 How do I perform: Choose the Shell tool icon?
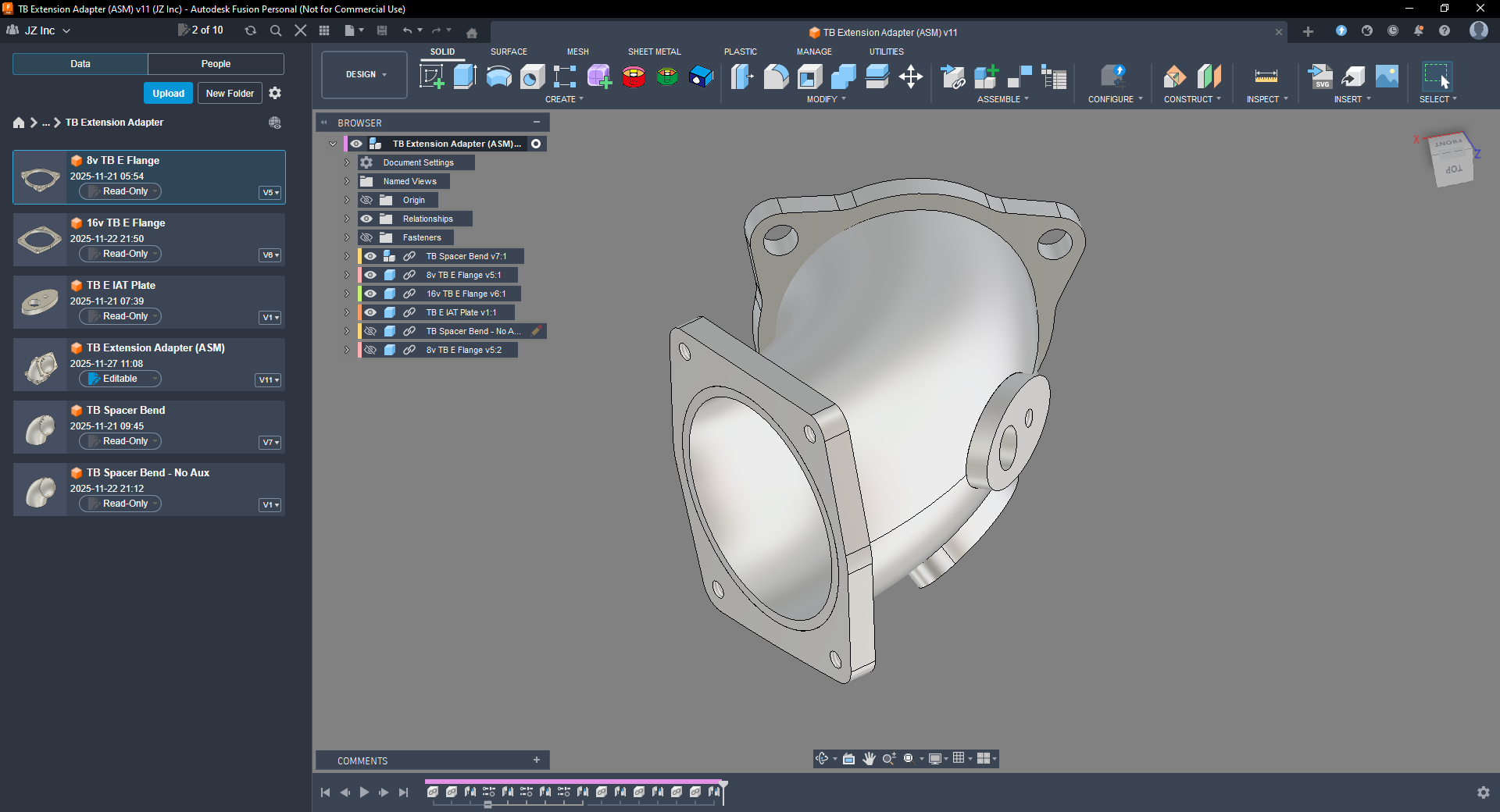click(x=809, y=77)
